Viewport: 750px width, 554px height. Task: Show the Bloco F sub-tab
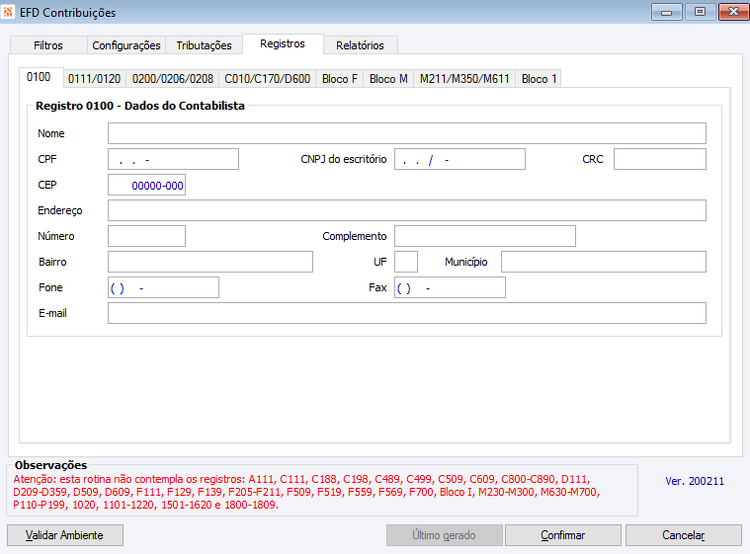point(340,79)
